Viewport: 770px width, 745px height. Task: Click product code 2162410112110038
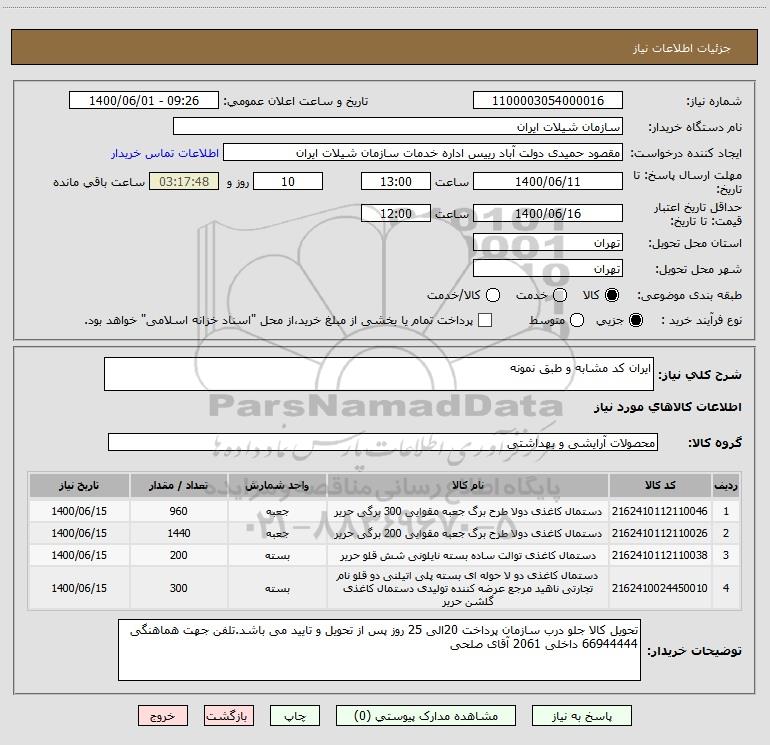coord(660,555)
